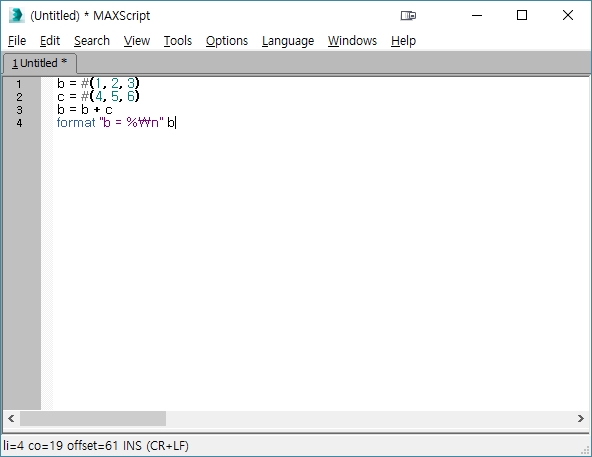This screenshot has height=457, width=592.
Task: Click line number 1 in the margin
Action: point(19,84)
